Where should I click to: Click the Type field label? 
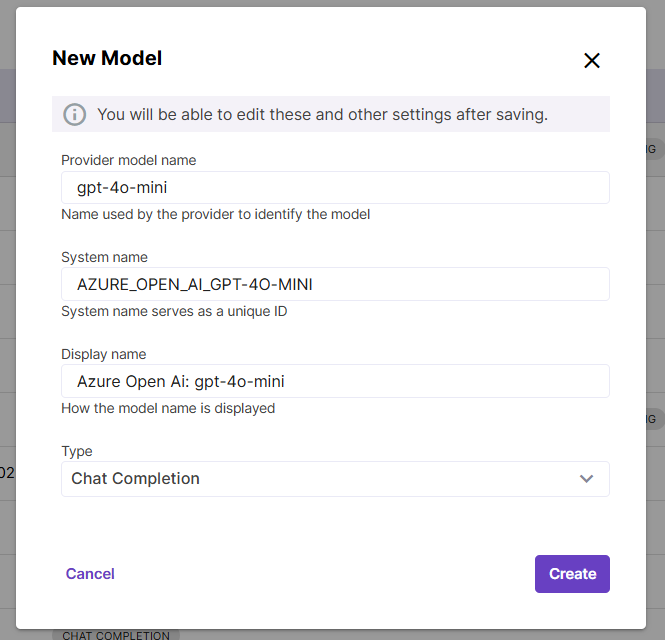point(76,451)
